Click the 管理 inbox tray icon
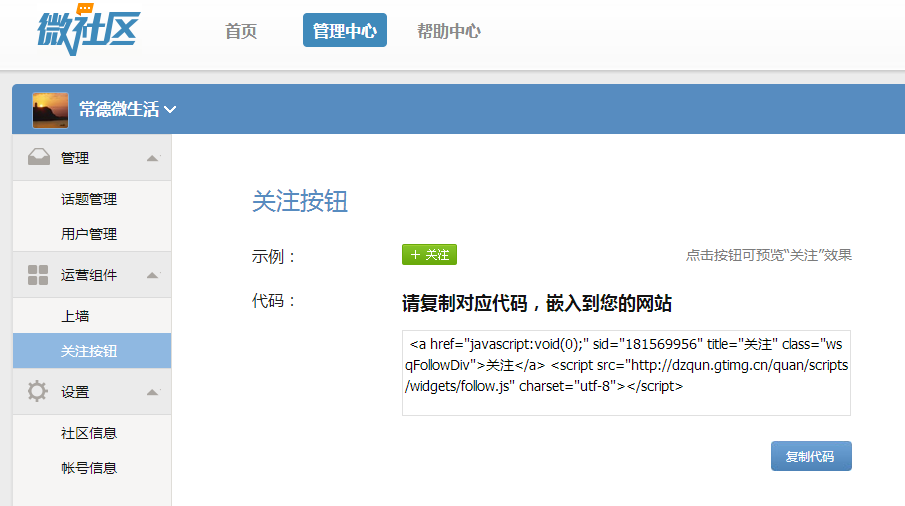905x506 pixels. click(39, 157)
